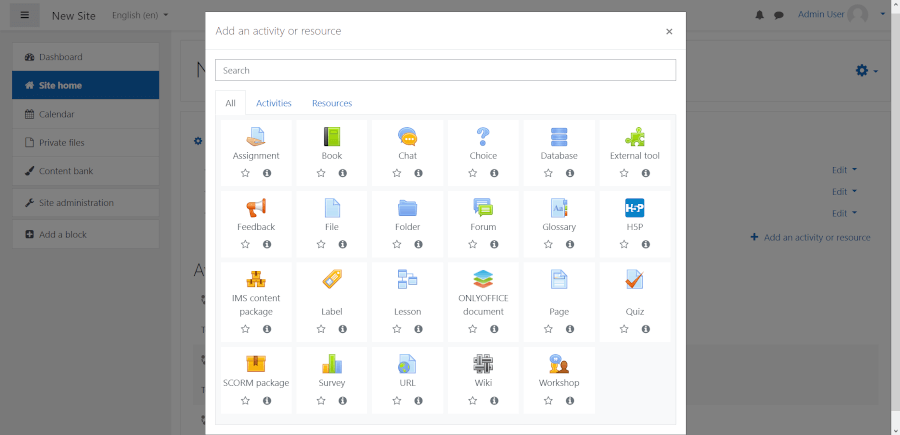
Task: Open Site administration in the sidebar
Action: (86, 203)
